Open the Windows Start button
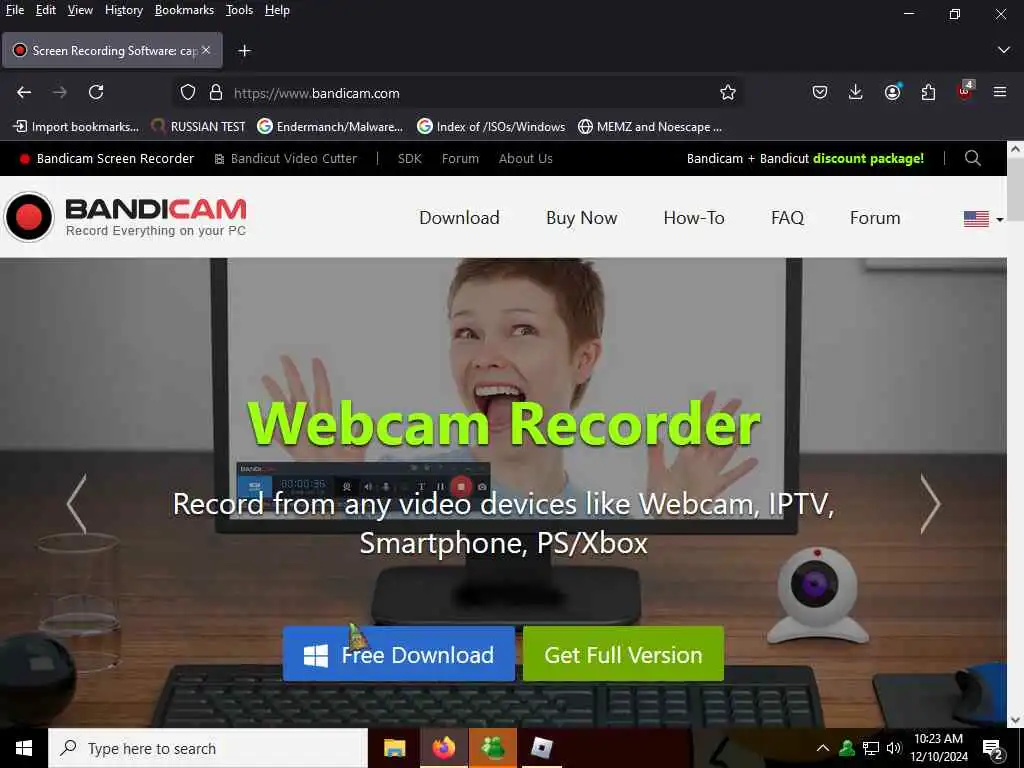The width and height of the screenshot is (1024, 768). pyautogui.click(x=24, y=748)
